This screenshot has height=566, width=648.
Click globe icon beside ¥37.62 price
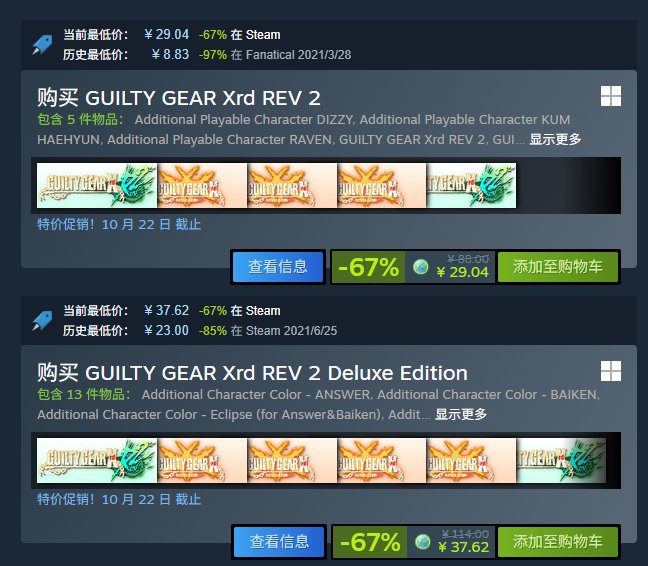(422, 542)
